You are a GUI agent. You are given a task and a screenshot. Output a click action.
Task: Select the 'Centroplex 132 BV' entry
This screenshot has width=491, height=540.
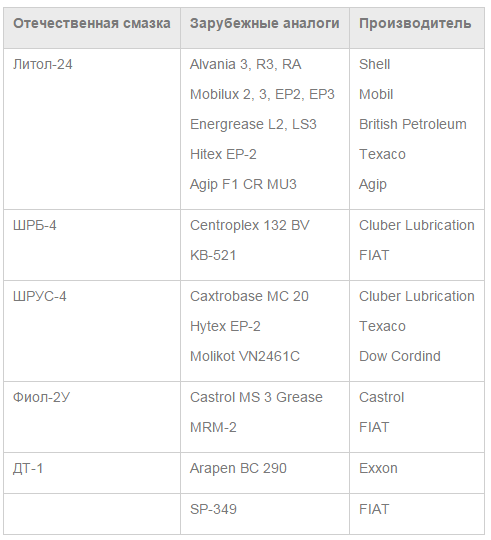(x=250, y=226)
